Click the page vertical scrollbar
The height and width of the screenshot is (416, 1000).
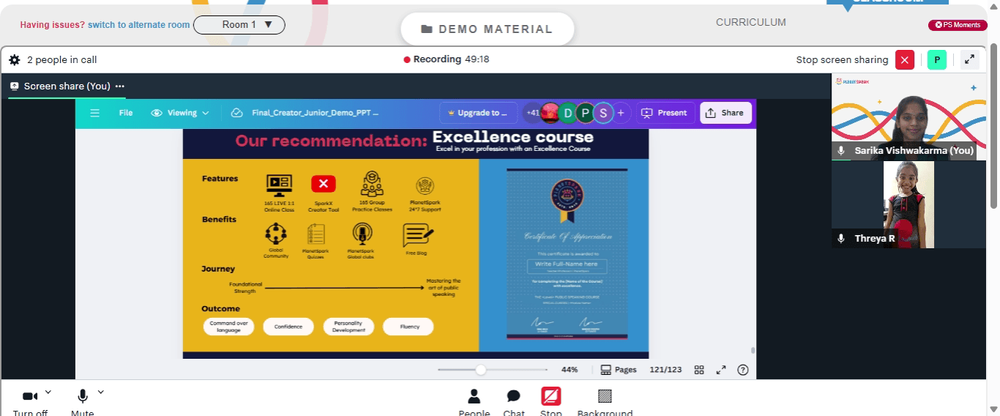994,124
